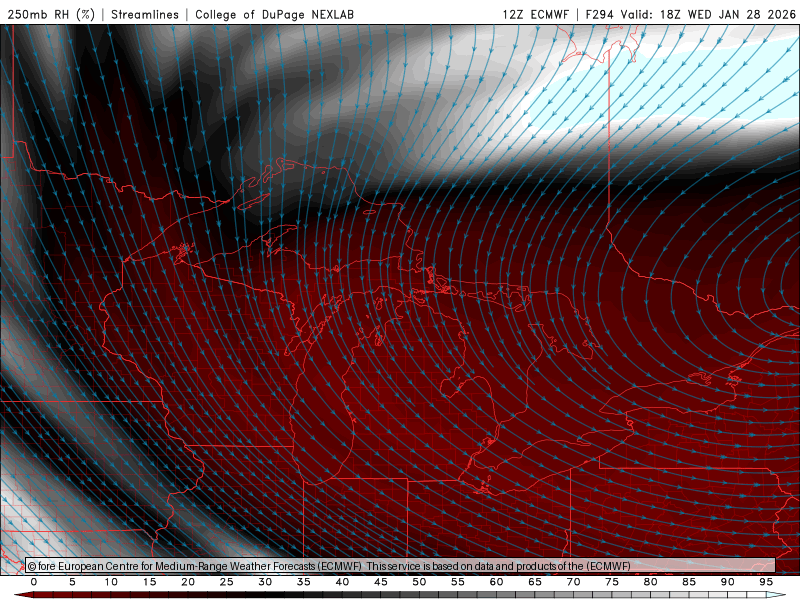This screenshot has height=600, width=800.
Task: Click the "F294" forecast hour label
Action: (x=599, y=14)
